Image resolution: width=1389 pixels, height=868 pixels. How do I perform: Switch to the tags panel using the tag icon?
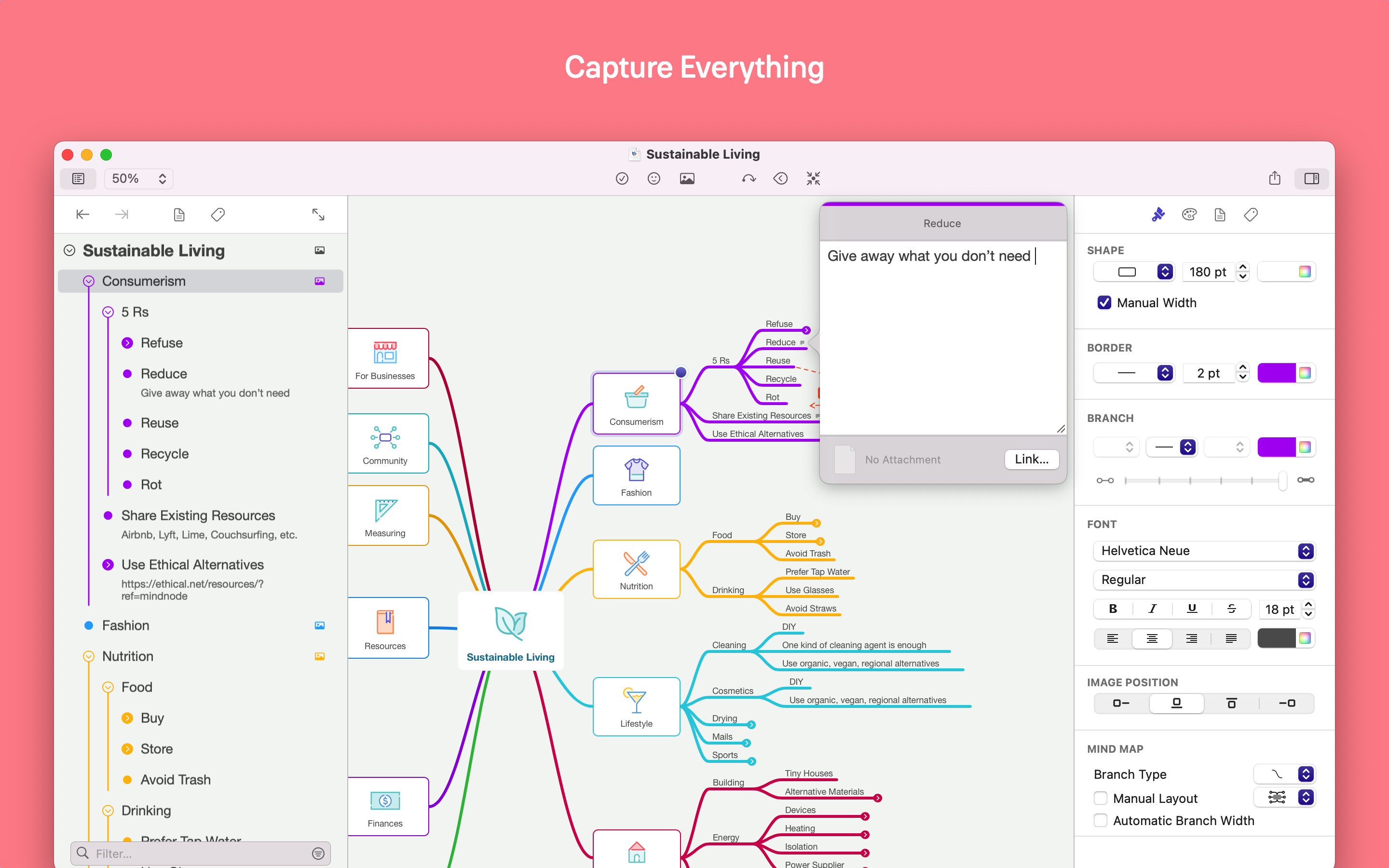pos(1251,214)
